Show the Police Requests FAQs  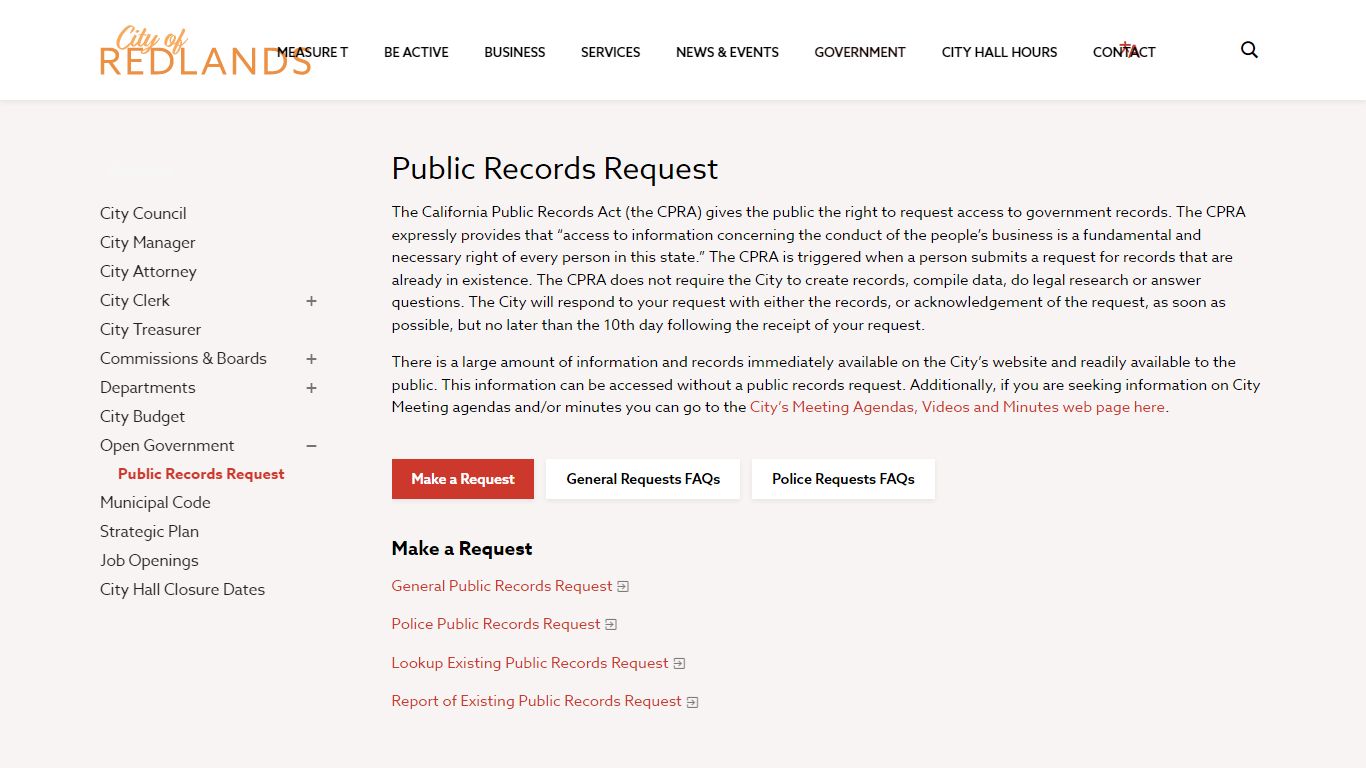[843, 479]
